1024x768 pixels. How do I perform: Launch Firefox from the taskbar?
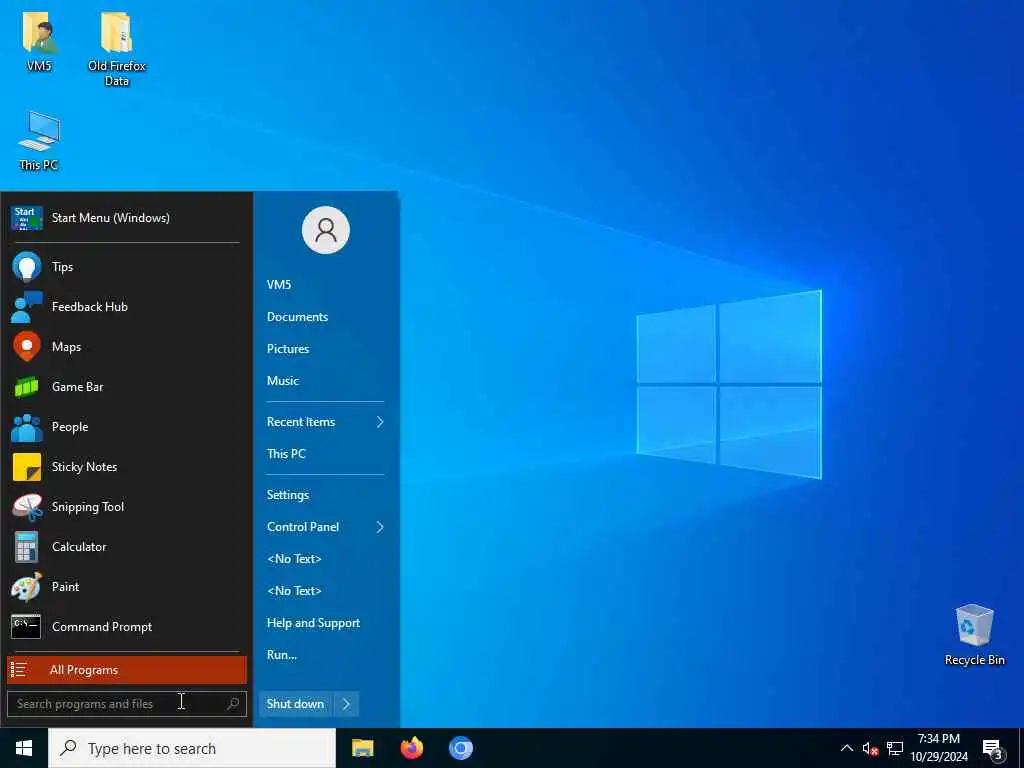coord(411,748)
